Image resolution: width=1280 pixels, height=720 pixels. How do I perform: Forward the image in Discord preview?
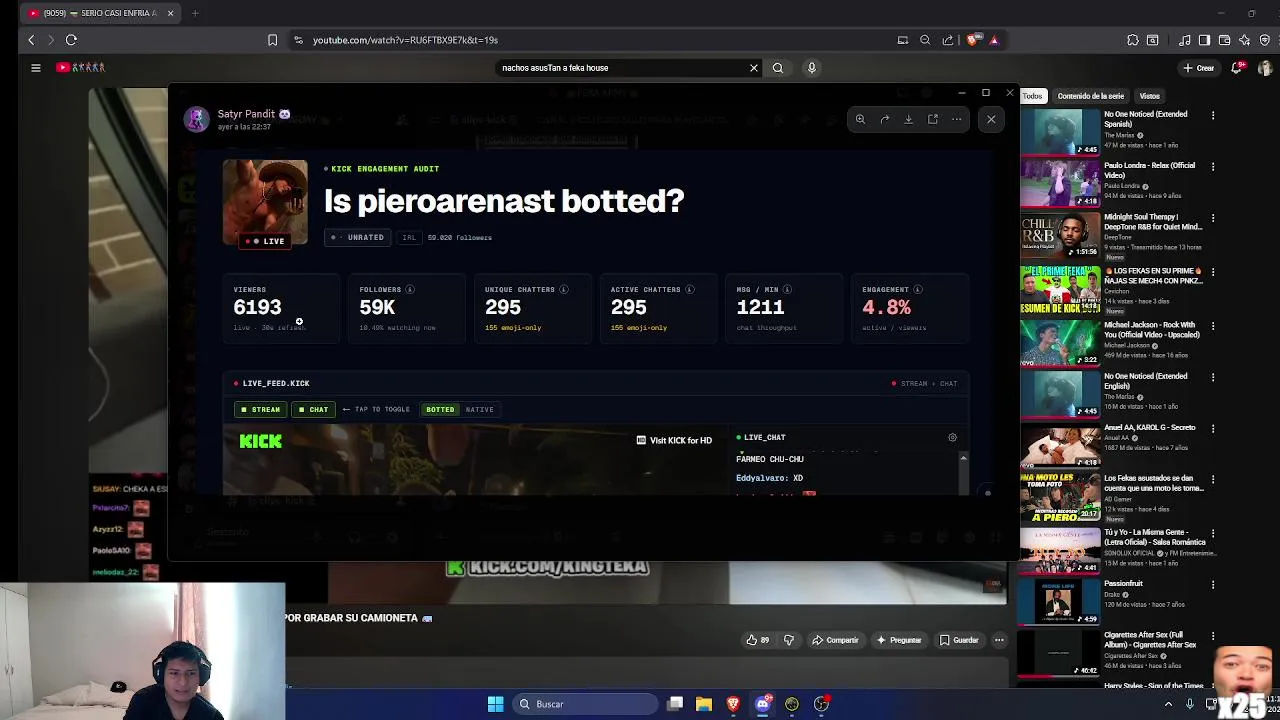click(x=885, y=119)
